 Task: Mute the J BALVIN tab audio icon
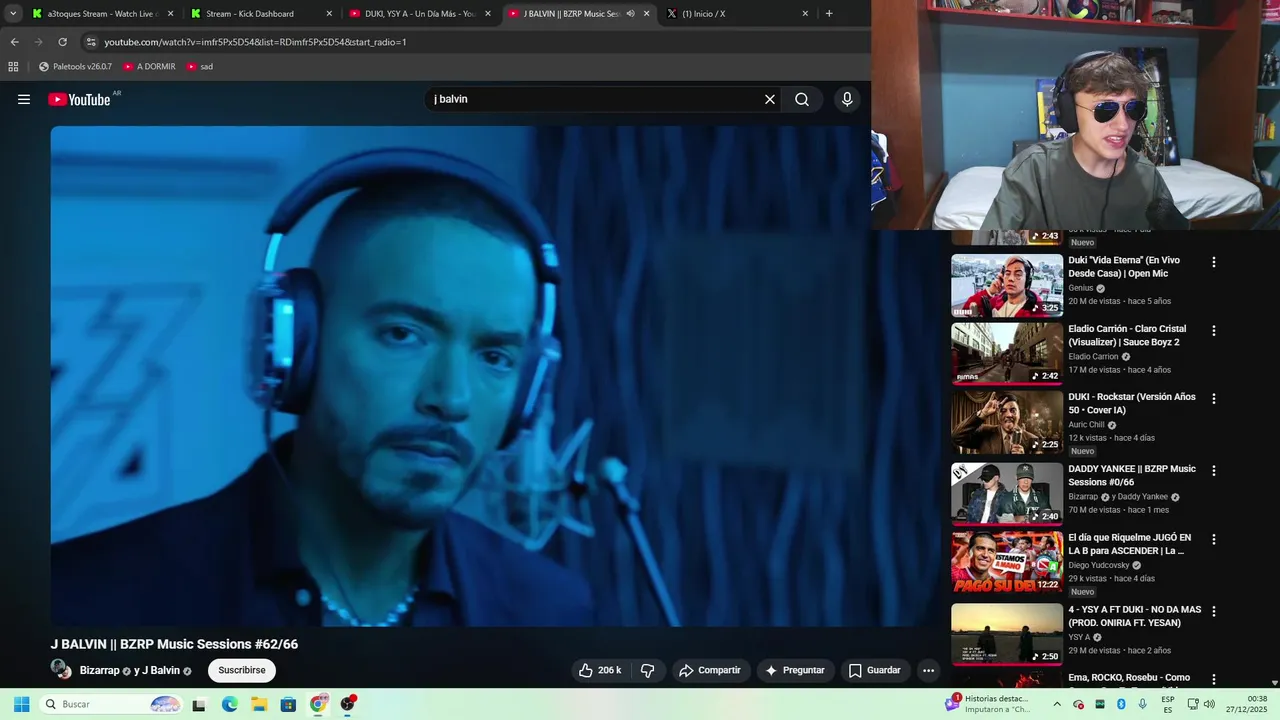(630, 14)
